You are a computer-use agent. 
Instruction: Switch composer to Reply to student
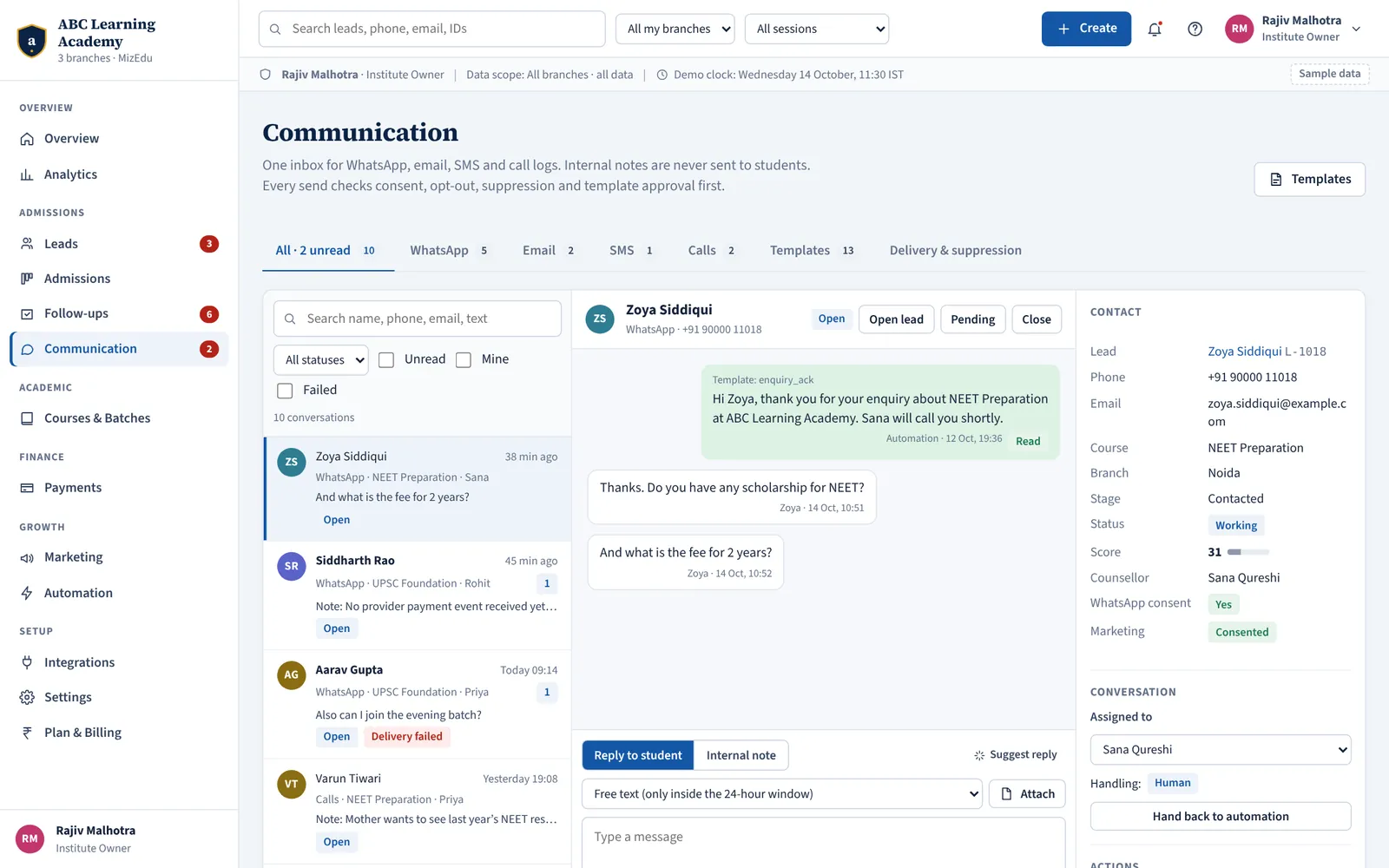tap(638, 755)
